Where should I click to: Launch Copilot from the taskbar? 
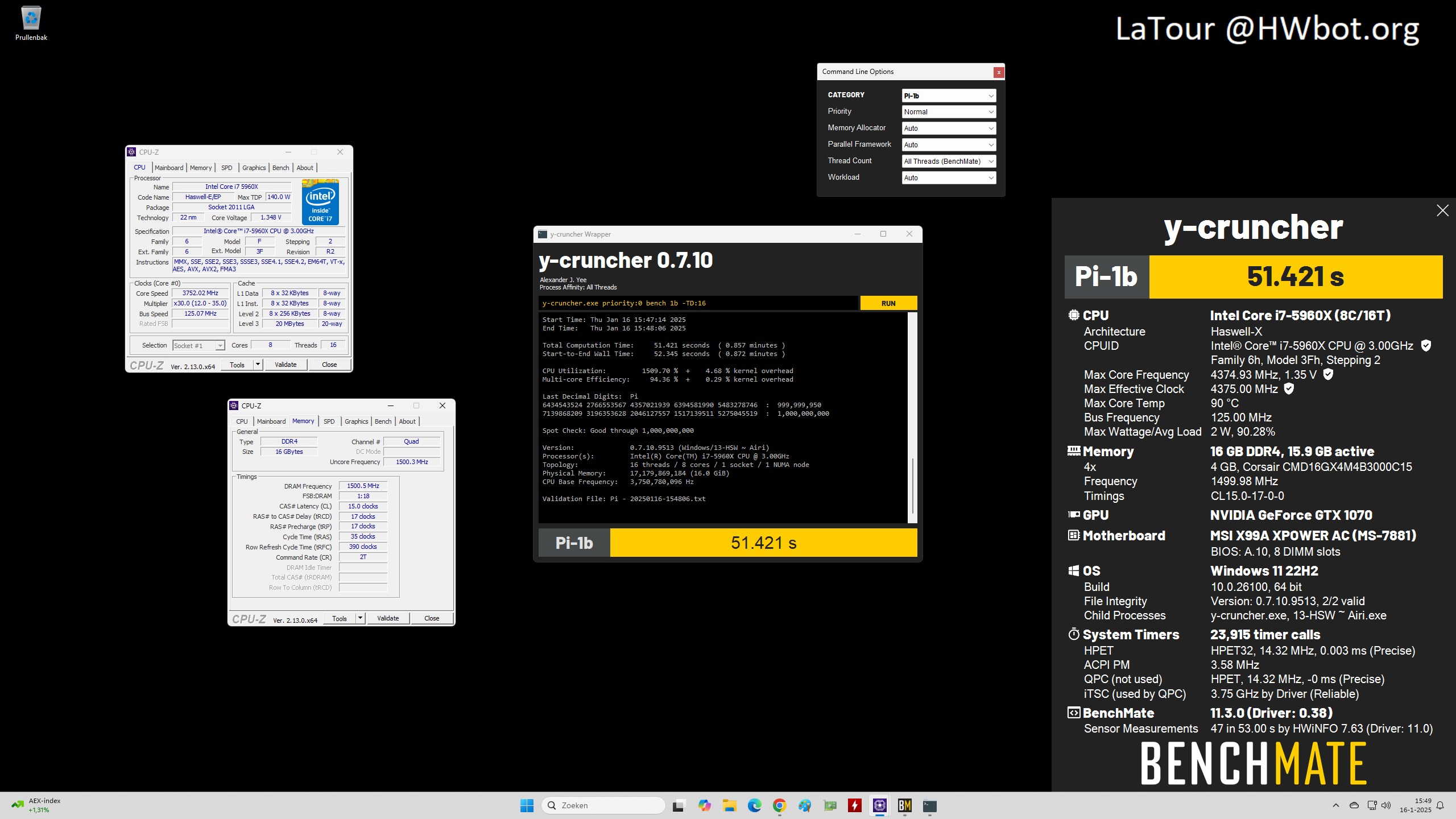(x=704, y=805)
